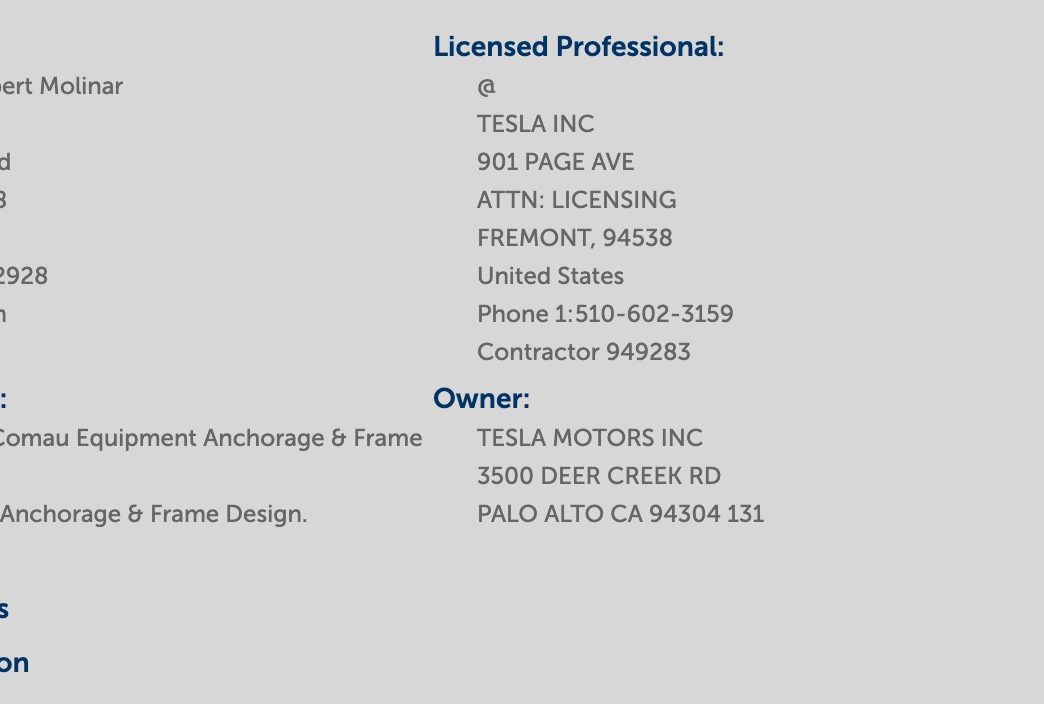This screenshot has width=1044, height=704.
Task: Click the Anchorage & Frame Design description
Action: pyautogui.click(x=154, y=514)
